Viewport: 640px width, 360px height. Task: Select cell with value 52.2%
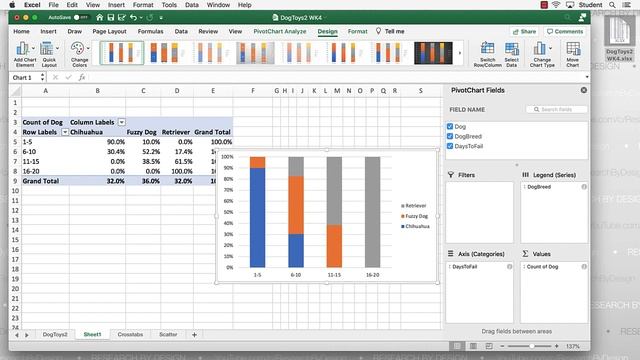click(x=143, y=151)
